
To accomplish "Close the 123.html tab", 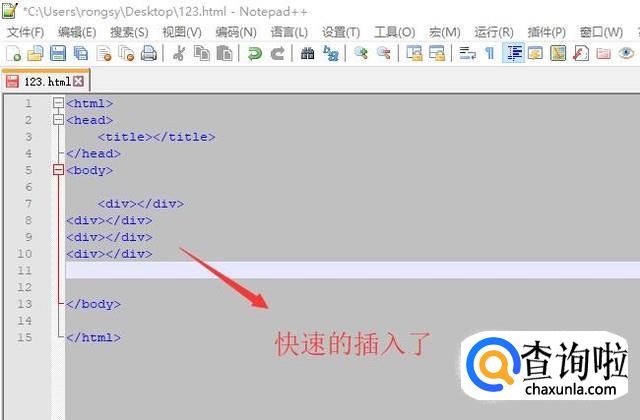I will click(79, 81).
